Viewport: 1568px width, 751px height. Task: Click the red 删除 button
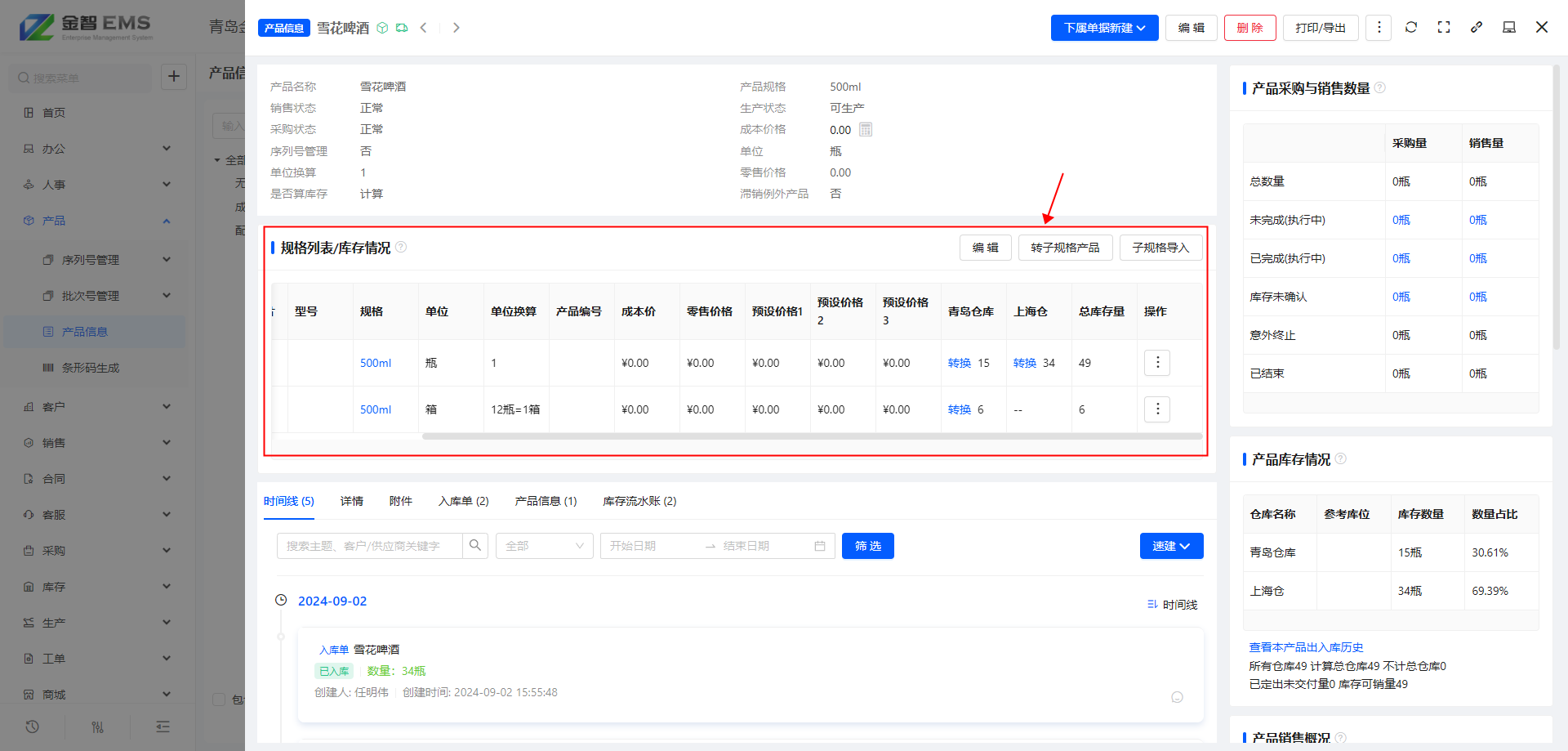pyautogui.click(x=1249, y=28)
